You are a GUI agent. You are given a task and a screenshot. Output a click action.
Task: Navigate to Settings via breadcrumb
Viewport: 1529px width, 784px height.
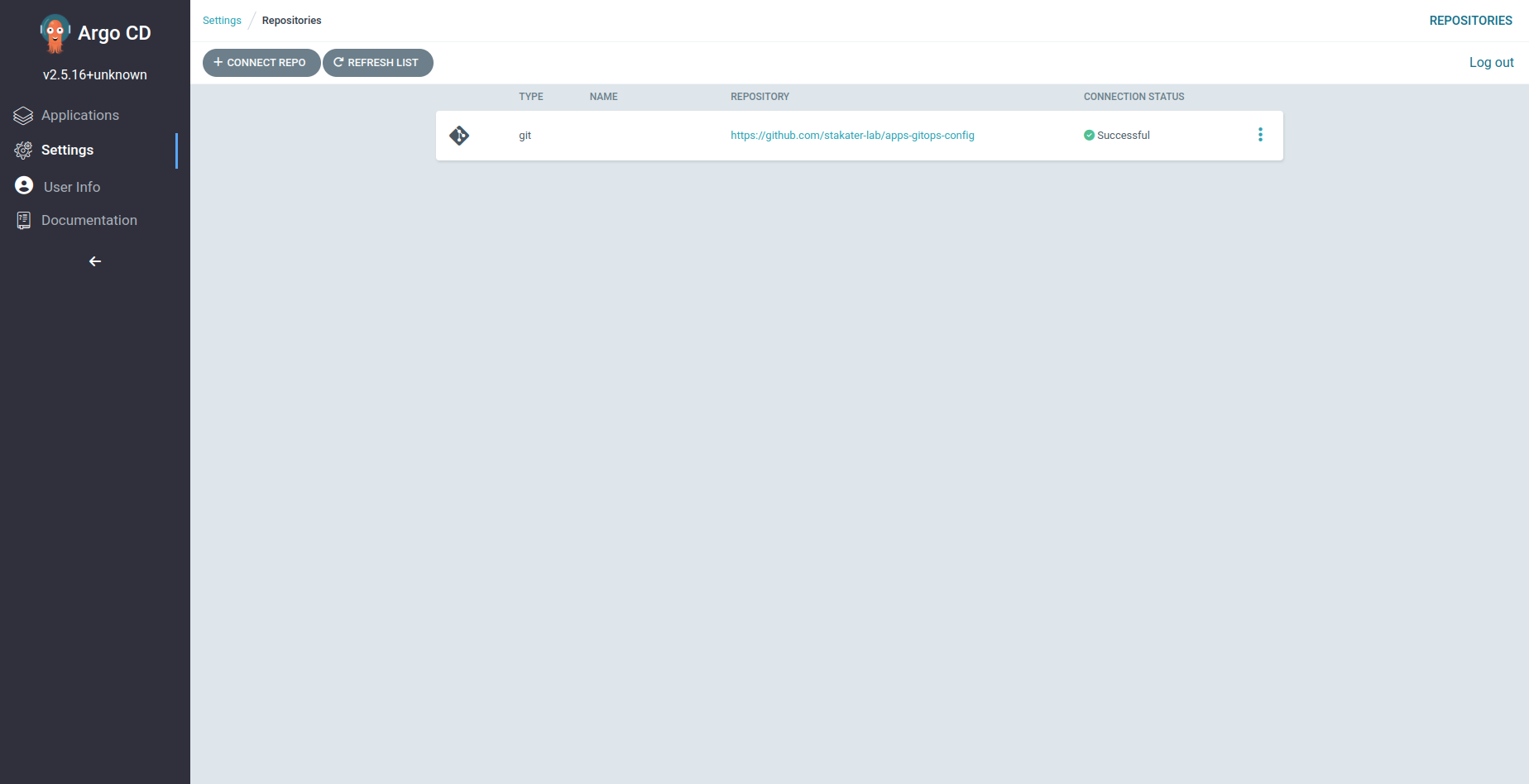222,20
